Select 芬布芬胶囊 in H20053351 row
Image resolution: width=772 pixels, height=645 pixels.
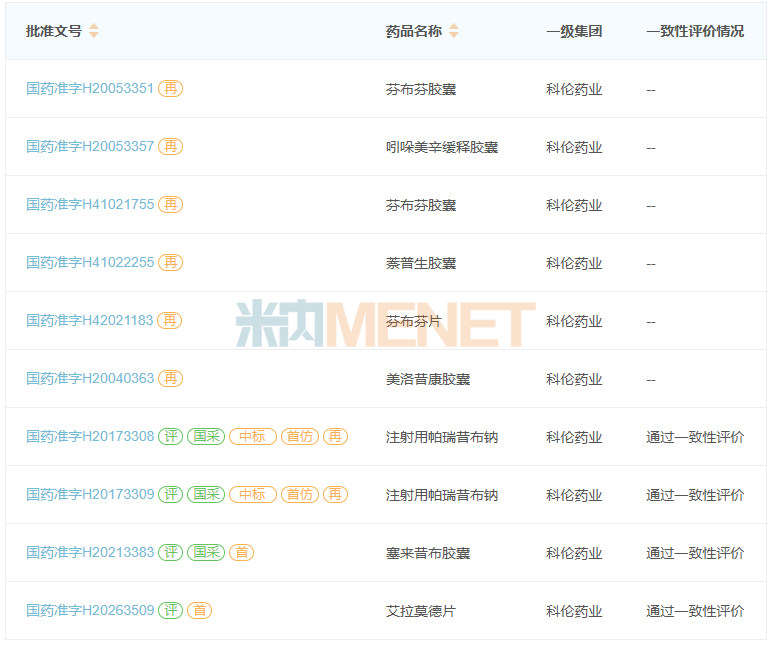pos(421,90)
